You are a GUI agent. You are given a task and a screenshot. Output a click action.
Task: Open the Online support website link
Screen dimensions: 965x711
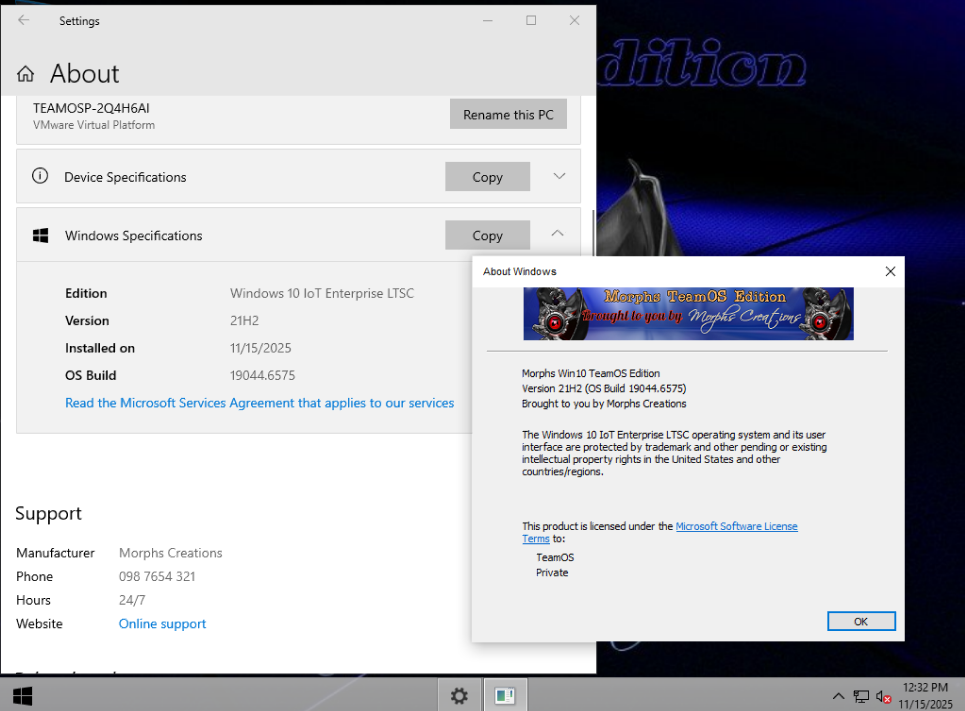click(162, 624)
